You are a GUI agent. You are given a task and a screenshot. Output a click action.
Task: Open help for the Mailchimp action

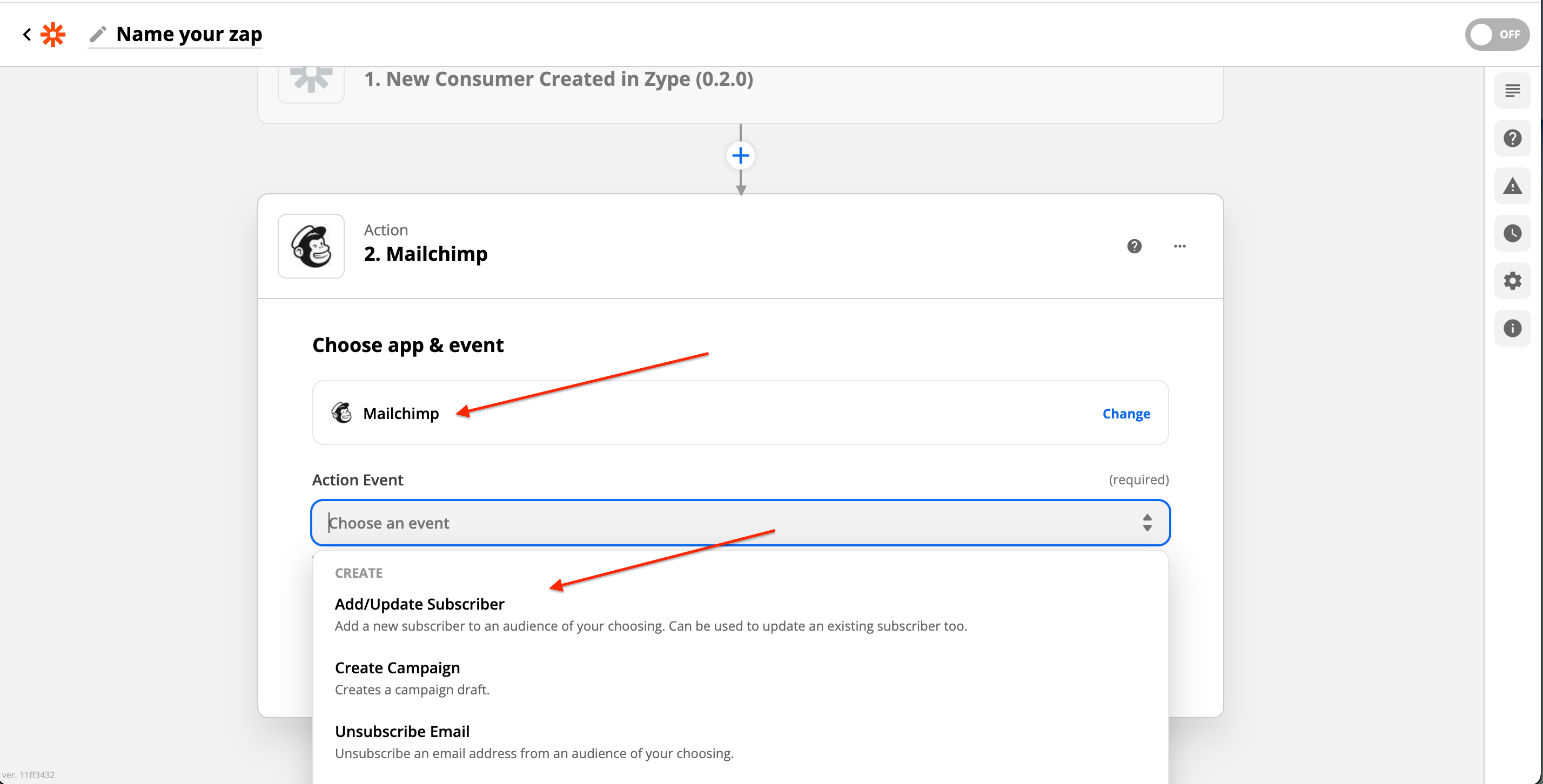(x=1134, y=246)
